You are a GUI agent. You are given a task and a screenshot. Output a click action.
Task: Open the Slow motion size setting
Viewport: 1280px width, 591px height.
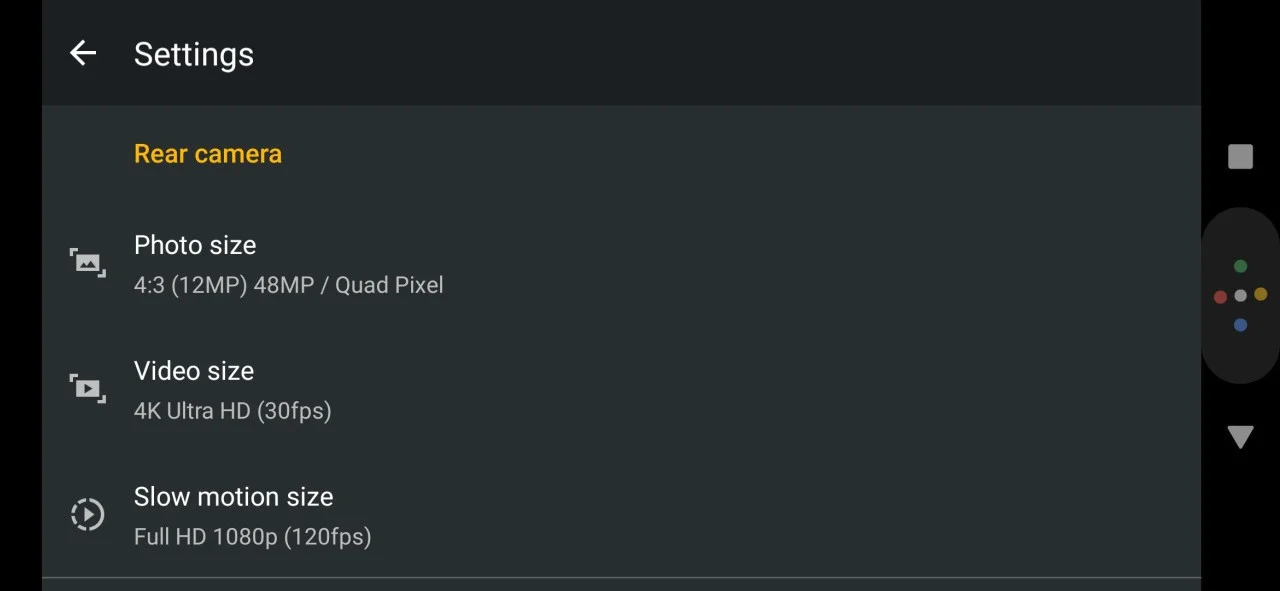tap(621, 516)
